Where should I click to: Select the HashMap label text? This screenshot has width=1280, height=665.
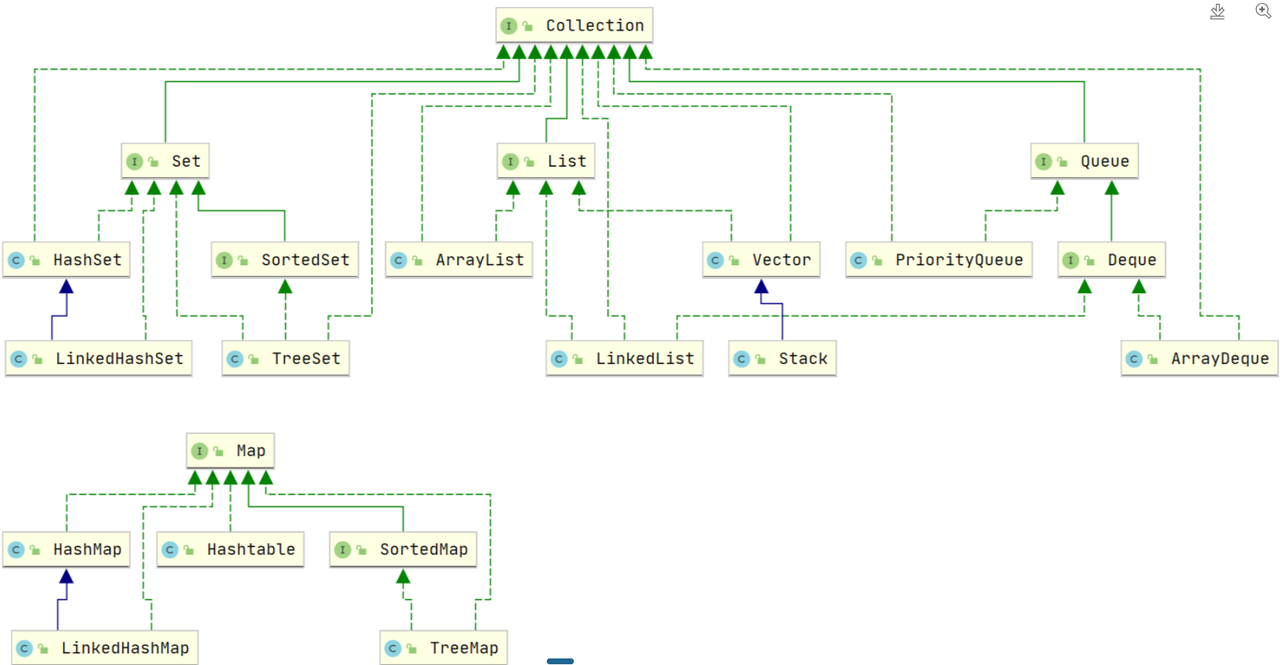[x=88, y=550]
